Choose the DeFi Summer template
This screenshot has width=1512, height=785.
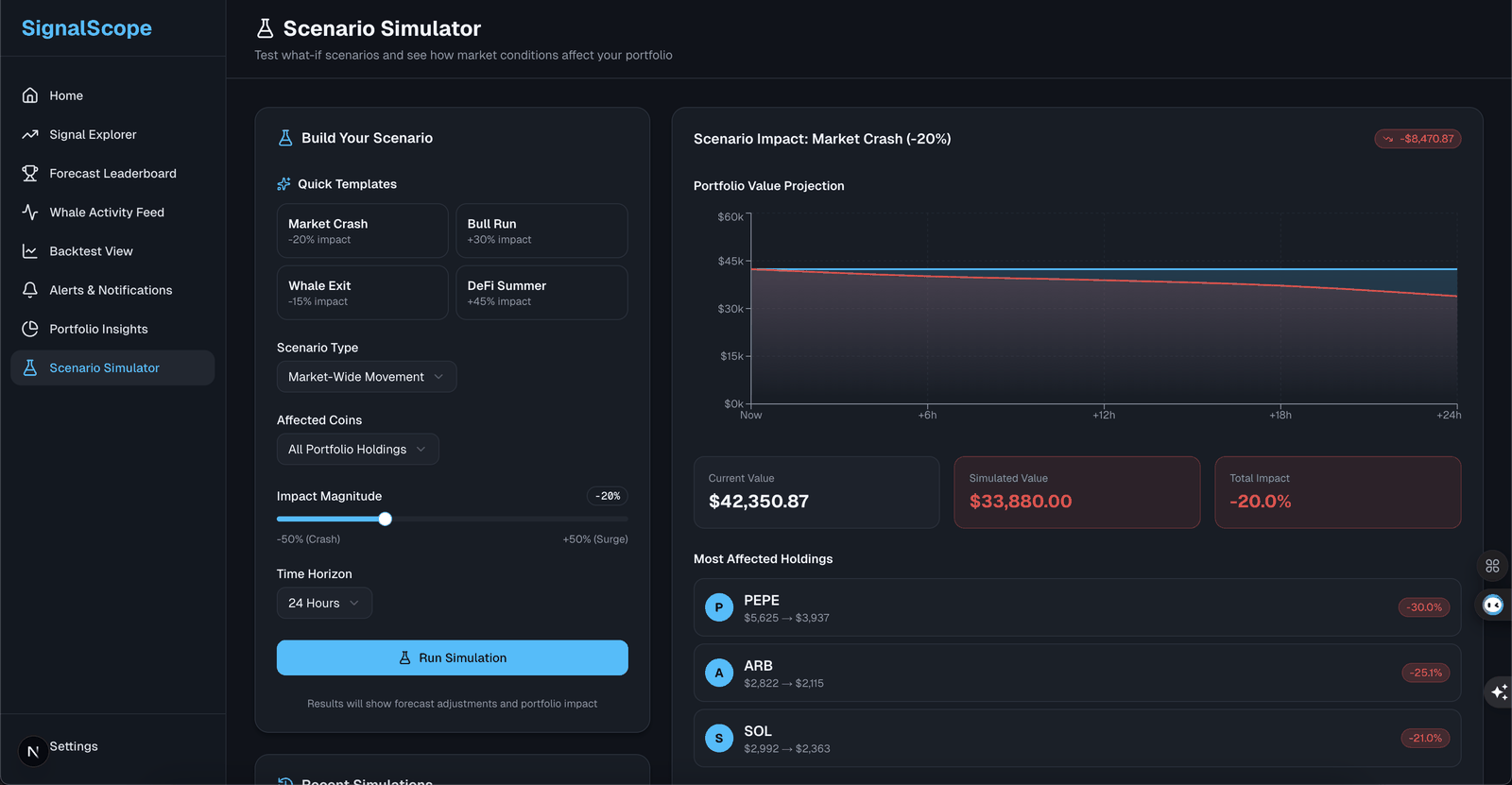pyautogui.click(x=541, y=293)
